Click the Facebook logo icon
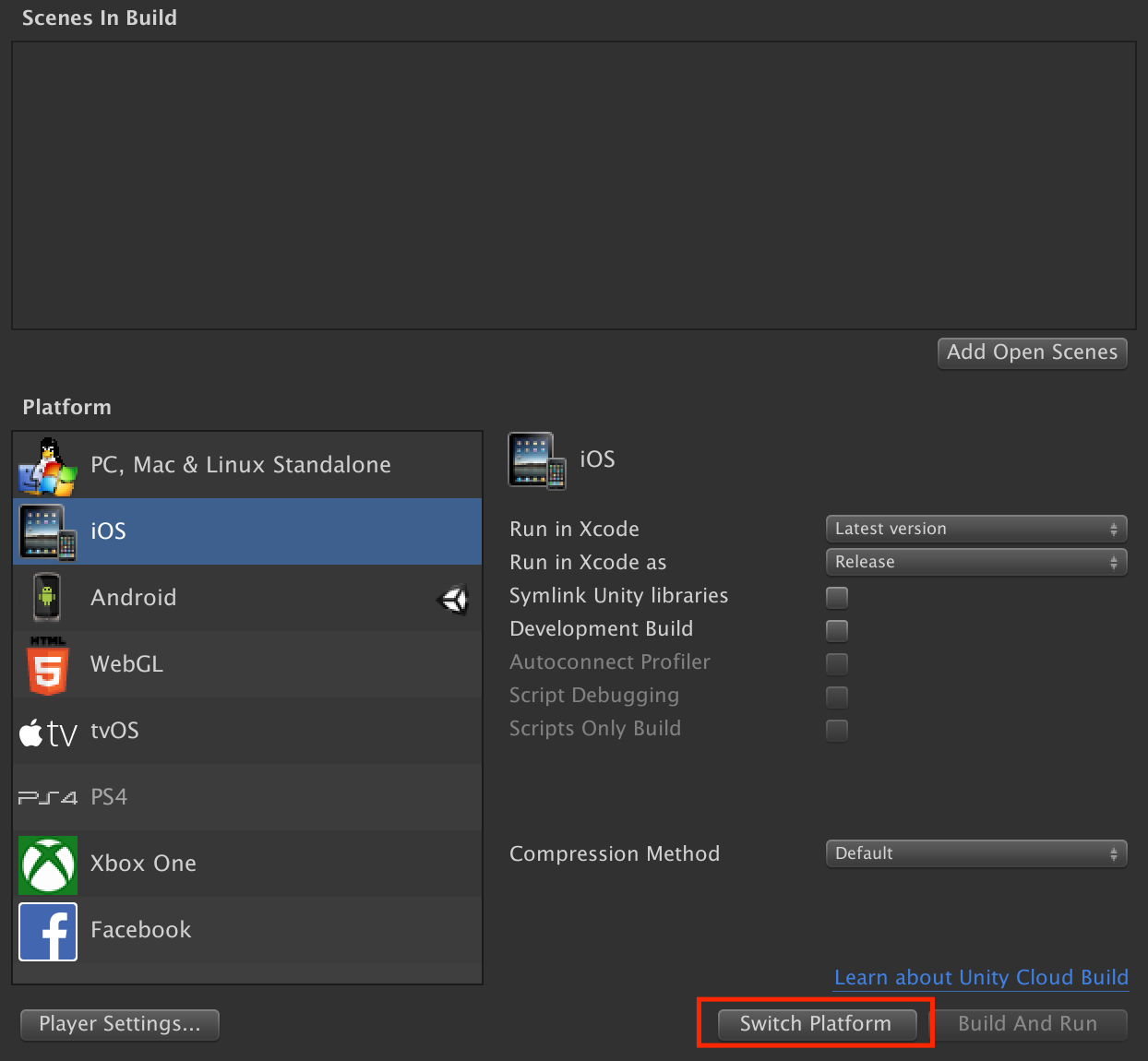This screenshot has width=1148, height=1061. pyautogui.click(x=48, y=932)
